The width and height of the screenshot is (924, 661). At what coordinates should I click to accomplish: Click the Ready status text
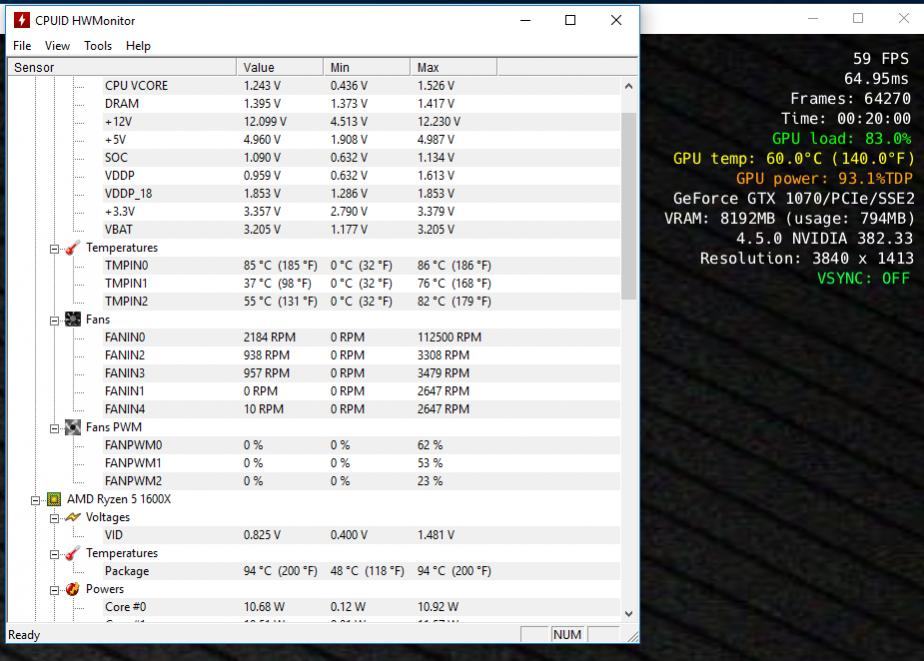click(x=24, y=635)
